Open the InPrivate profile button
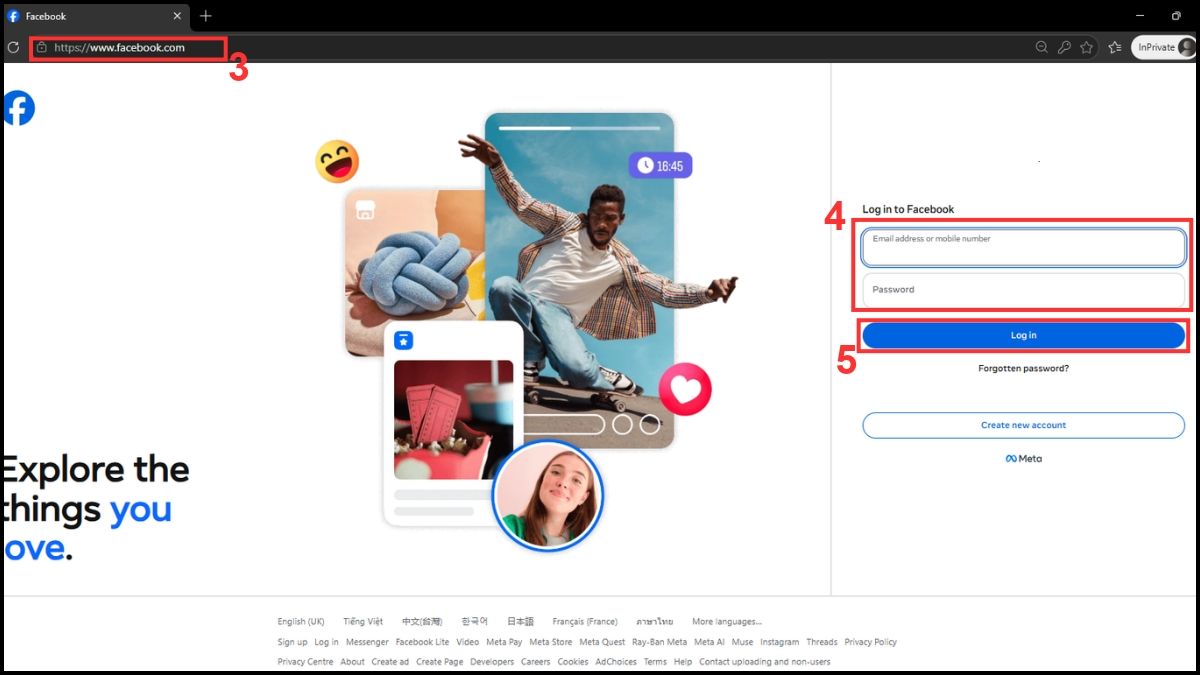Screen dimensions: 1200x675 pyautogui.click(x=1164, y=47)
